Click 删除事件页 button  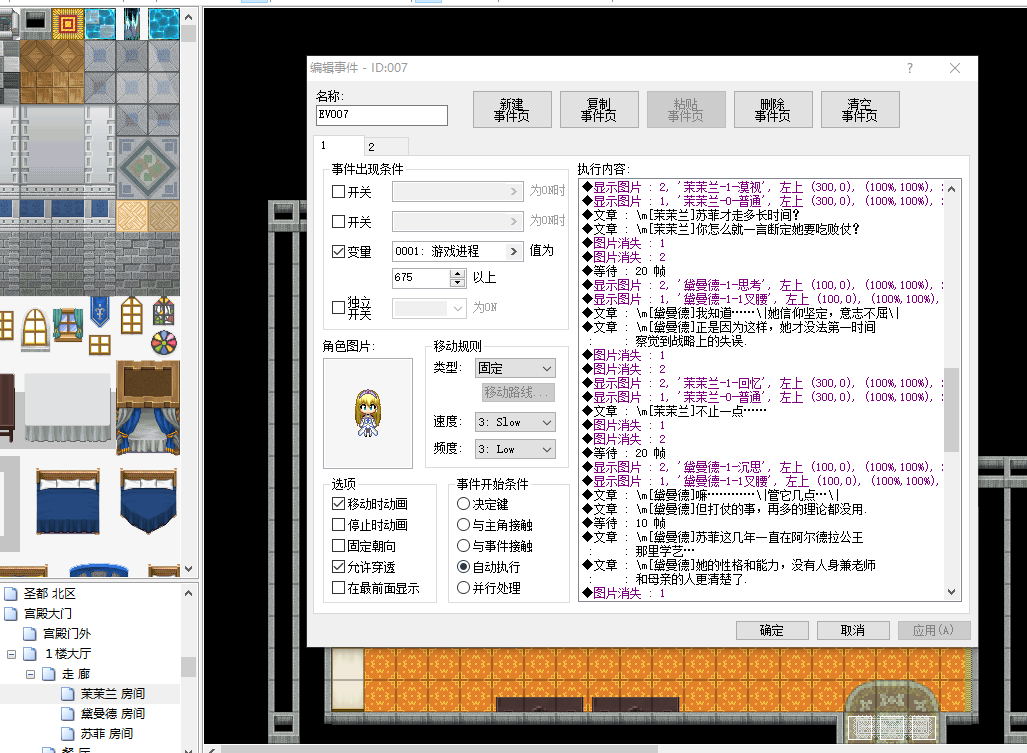774,109
